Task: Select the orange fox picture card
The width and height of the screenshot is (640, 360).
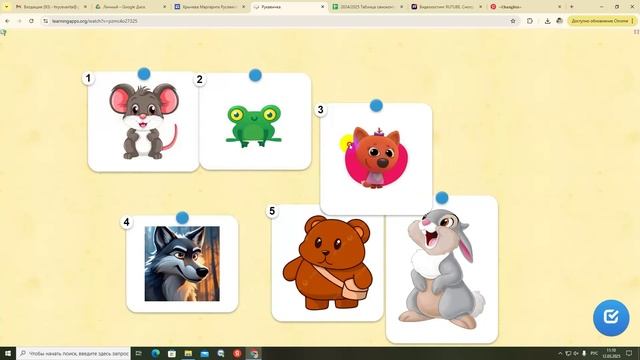Action: click(x=376, y=159)
